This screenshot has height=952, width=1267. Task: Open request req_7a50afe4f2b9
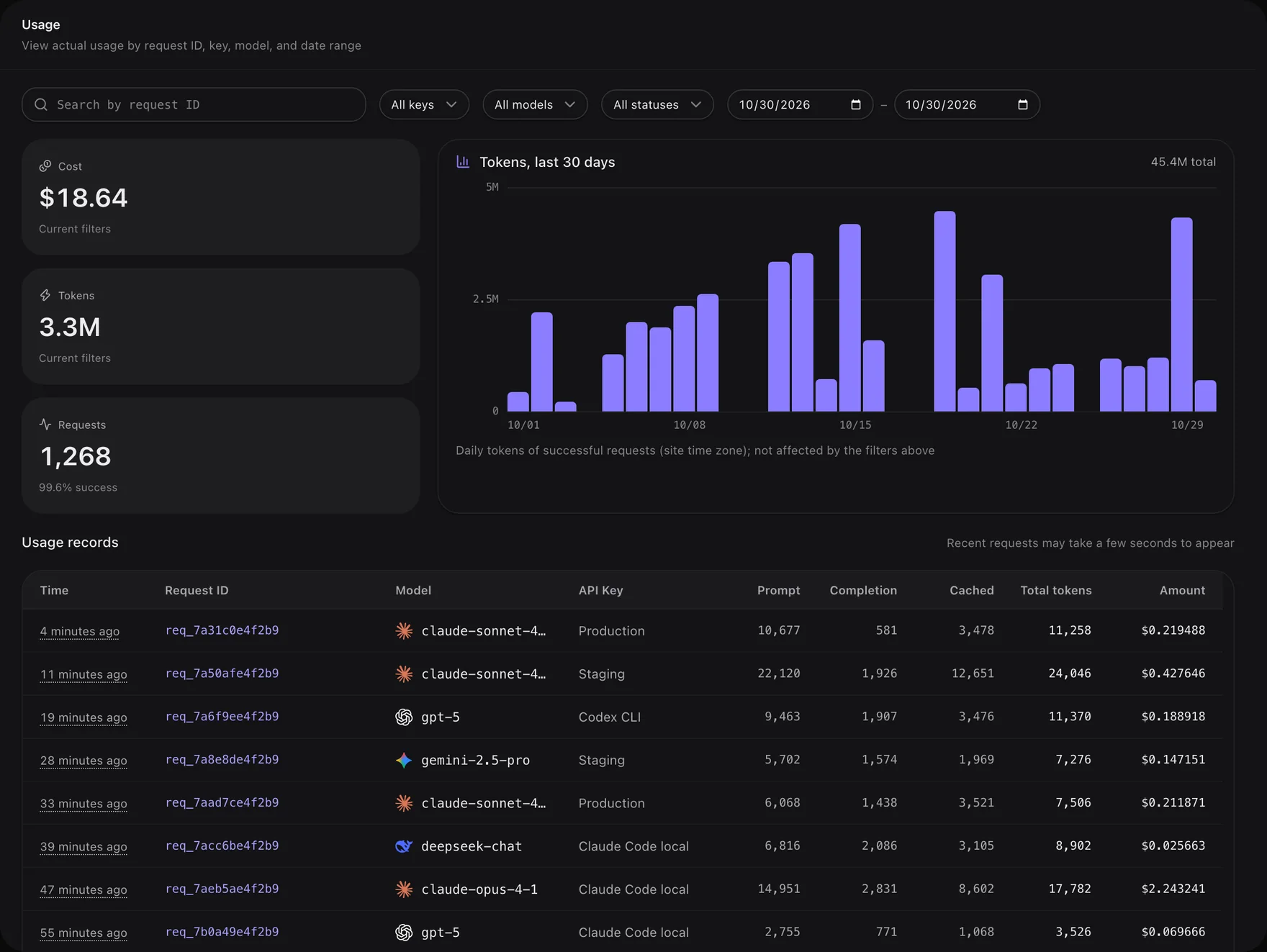click(222, 674)
